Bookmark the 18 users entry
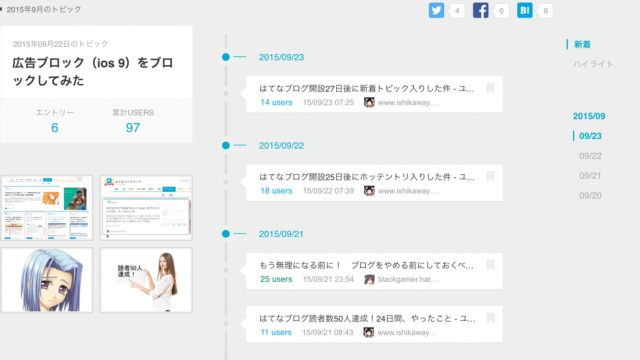The image size is (640, 360). [x=491, y=176]
